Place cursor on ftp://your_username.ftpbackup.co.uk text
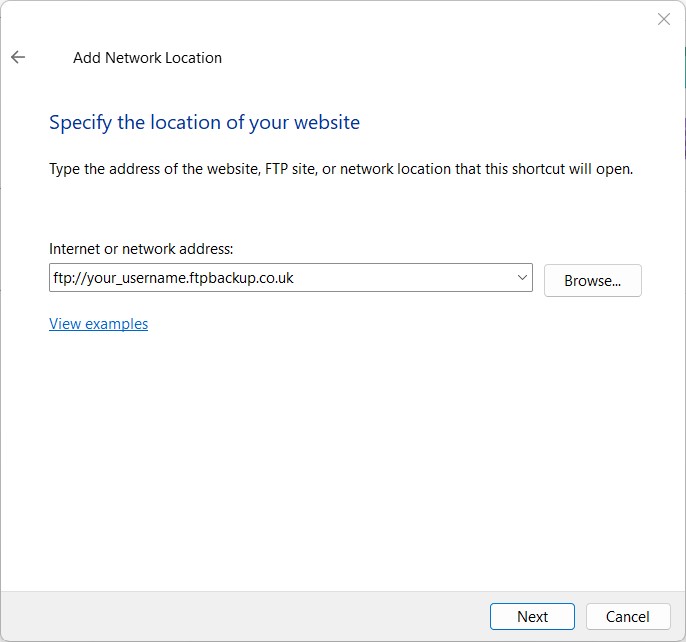Image resolution: width=686 pixels, height=642 pixels. pos(173,278)
